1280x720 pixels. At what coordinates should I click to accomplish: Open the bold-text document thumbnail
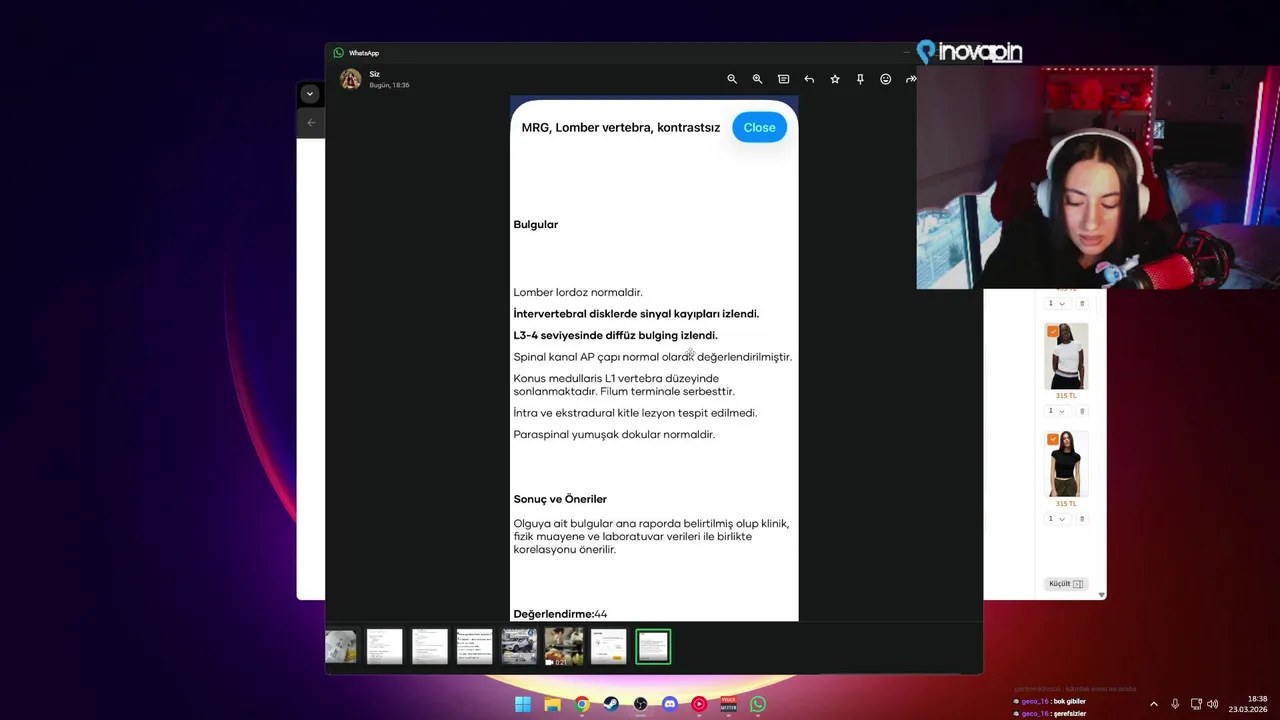pyautogui.click(x=474, y=647)
